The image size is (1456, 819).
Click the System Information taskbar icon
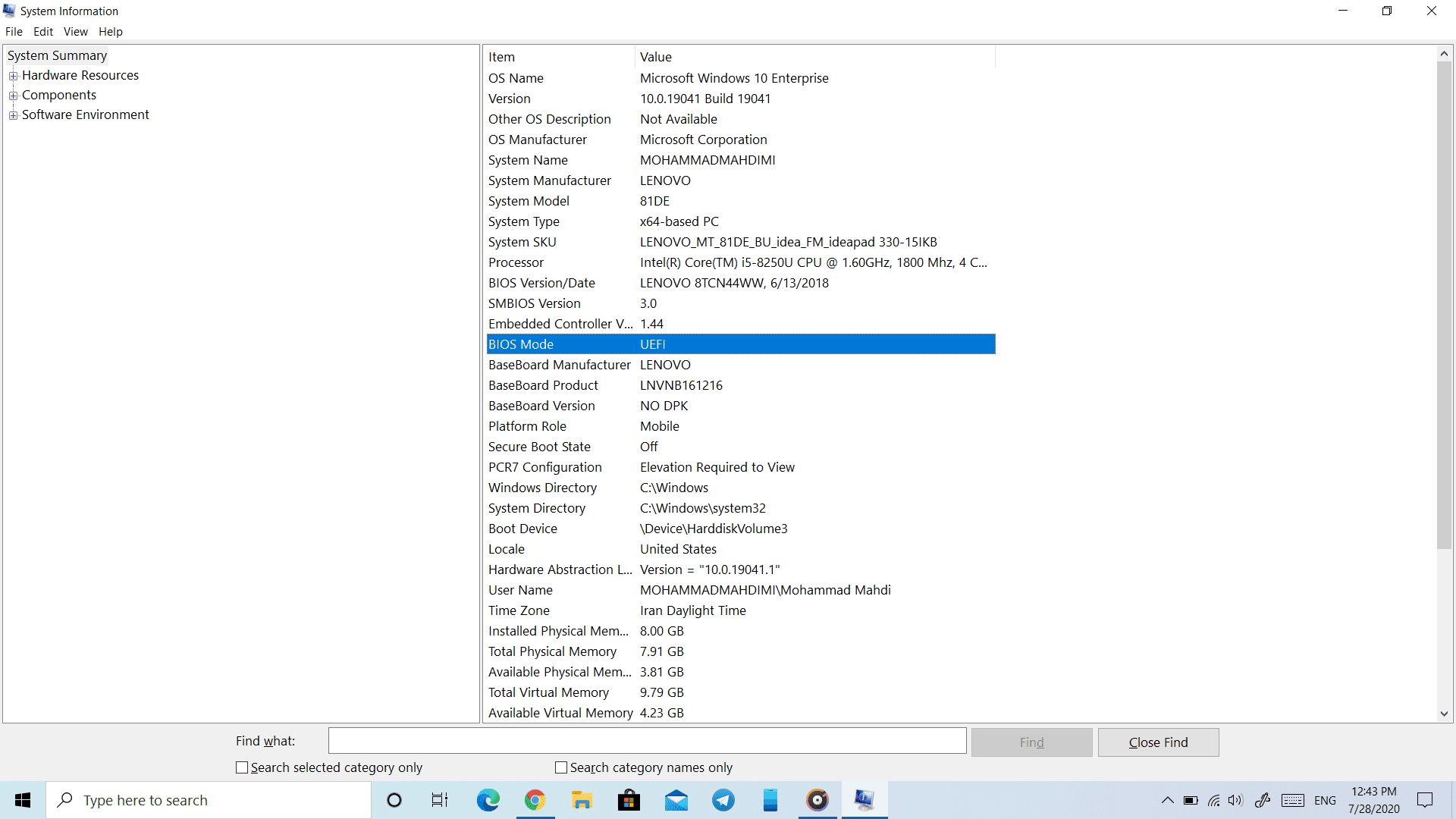coord(864,800)
